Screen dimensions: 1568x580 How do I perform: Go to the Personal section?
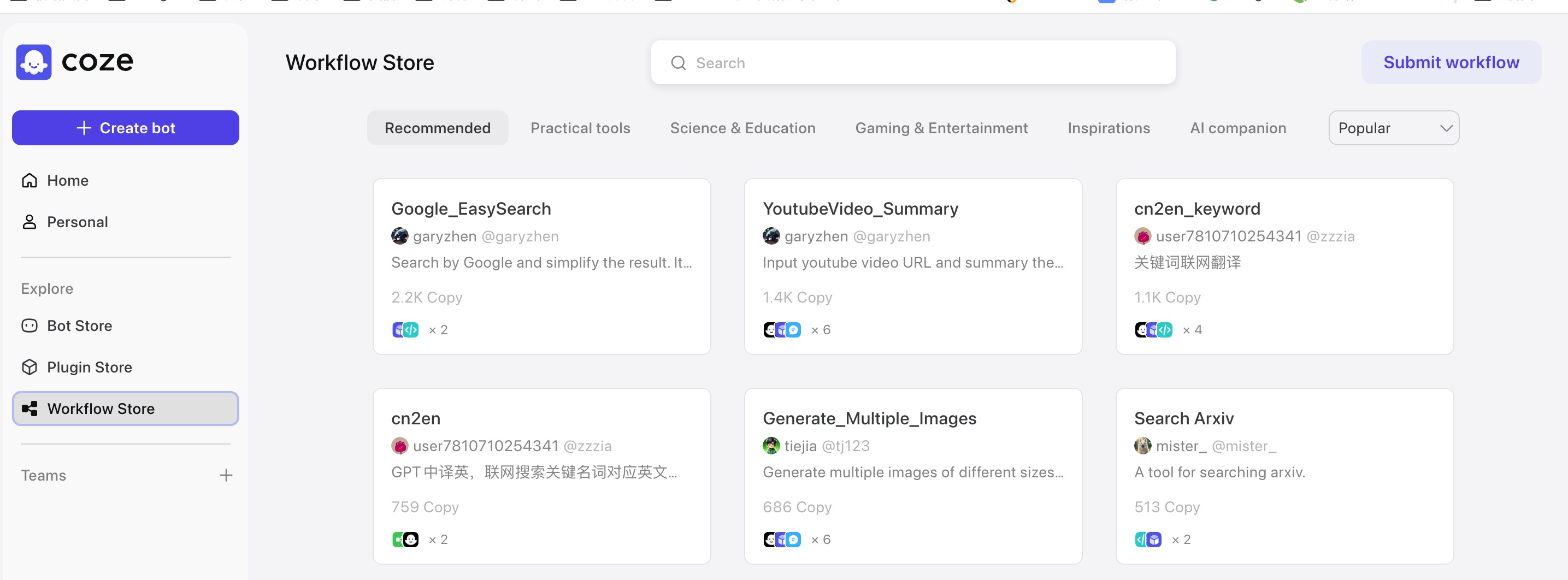76,222
